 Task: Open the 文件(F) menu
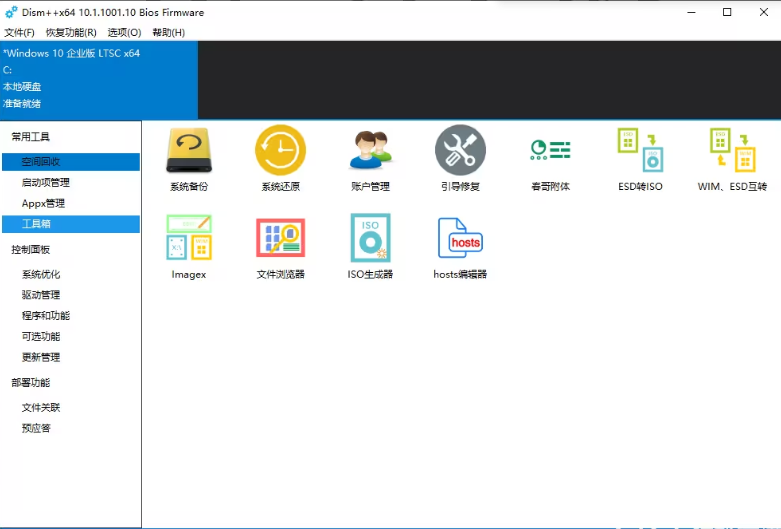(19, 33)
